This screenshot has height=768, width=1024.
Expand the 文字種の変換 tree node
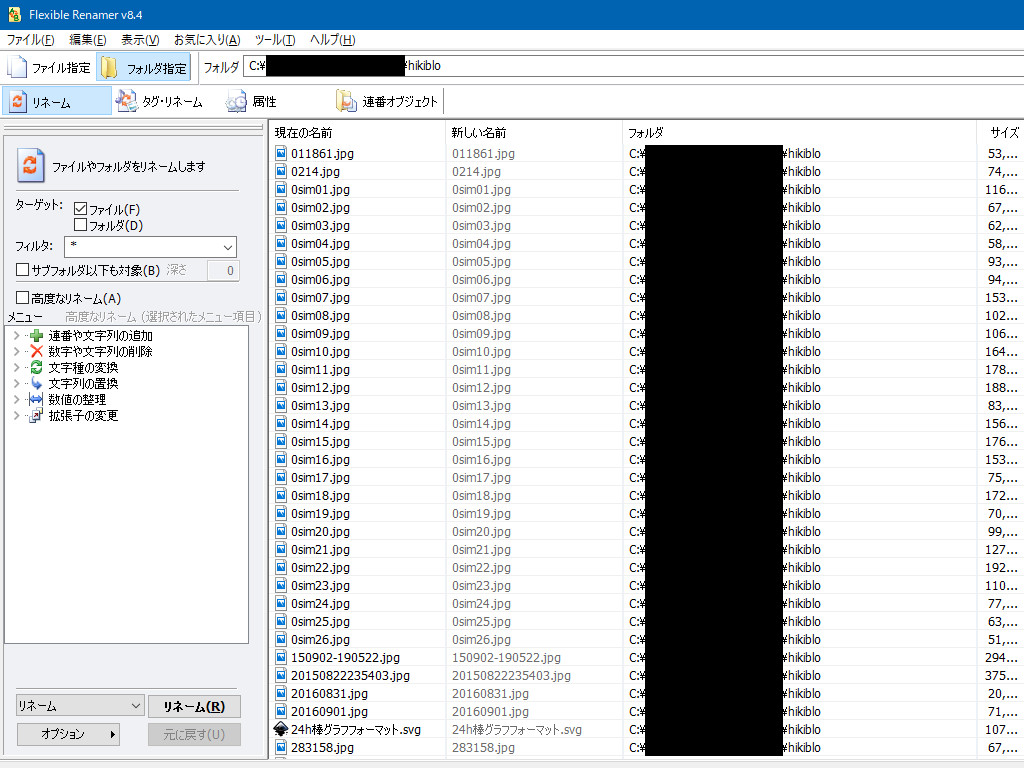point(16,368)
